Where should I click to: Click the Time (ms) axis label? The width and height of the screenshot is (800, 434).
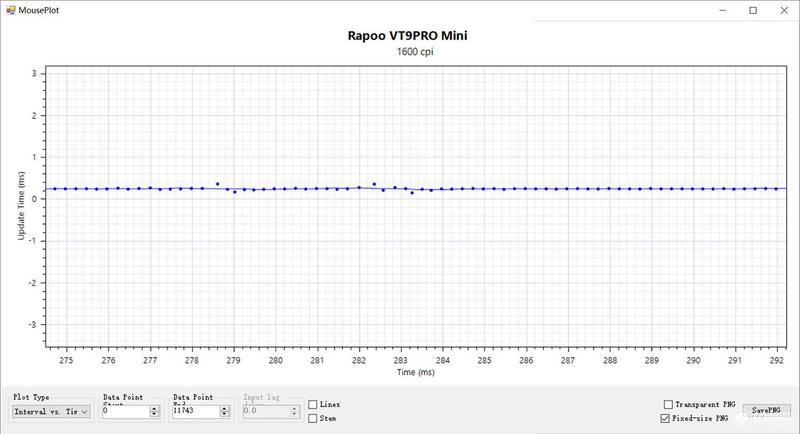pyautogui.click(x=416, y=372)
